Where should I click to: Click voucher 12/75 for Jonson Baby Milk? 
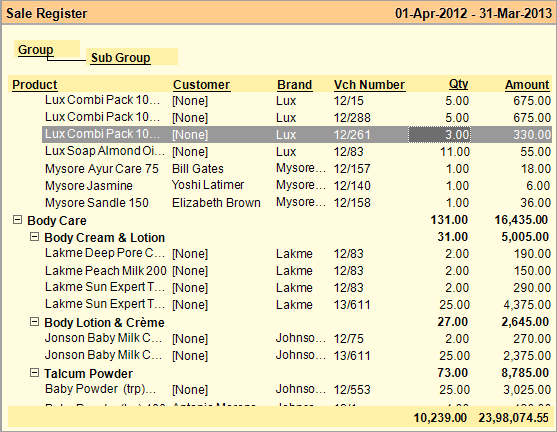click(348, 339)
